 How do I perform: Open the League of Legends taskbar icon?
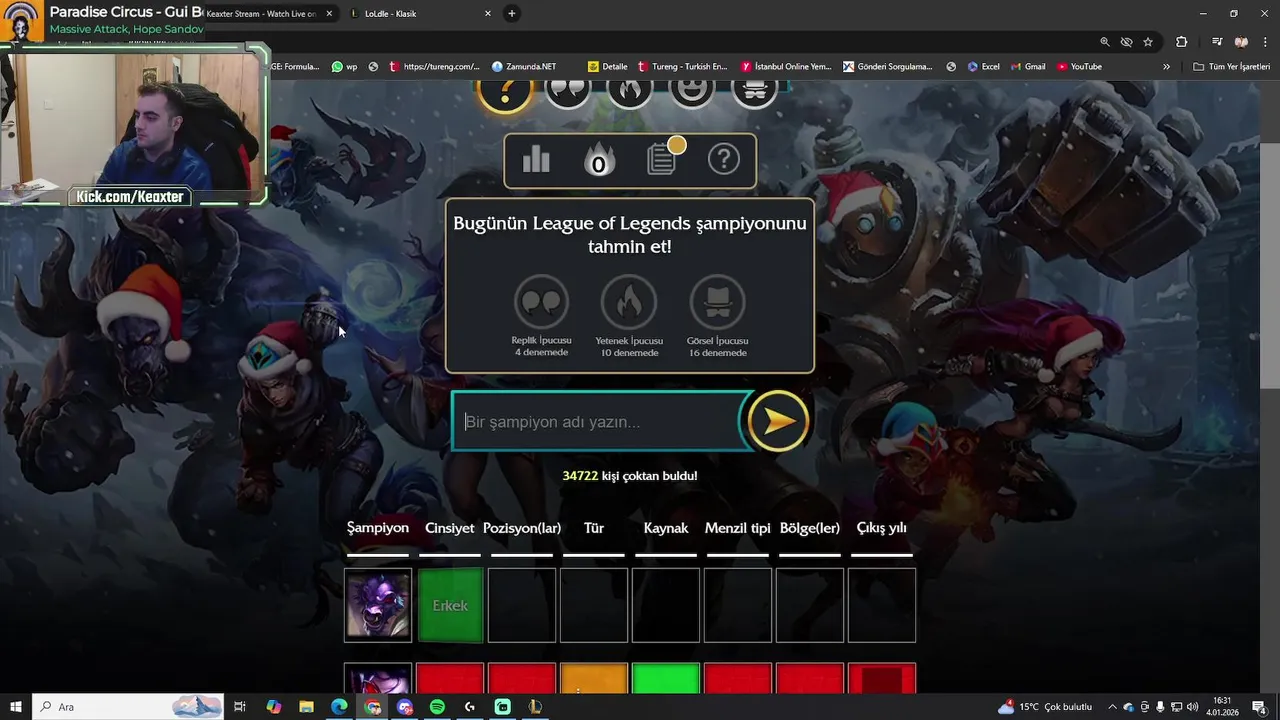pyautogui.click(x=535, y=707)
